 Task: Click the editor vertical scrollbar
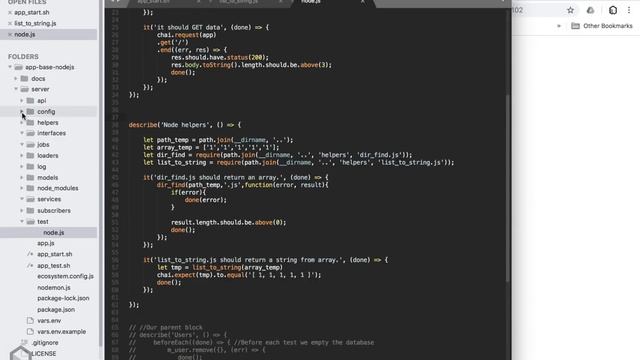pos(508,188)
